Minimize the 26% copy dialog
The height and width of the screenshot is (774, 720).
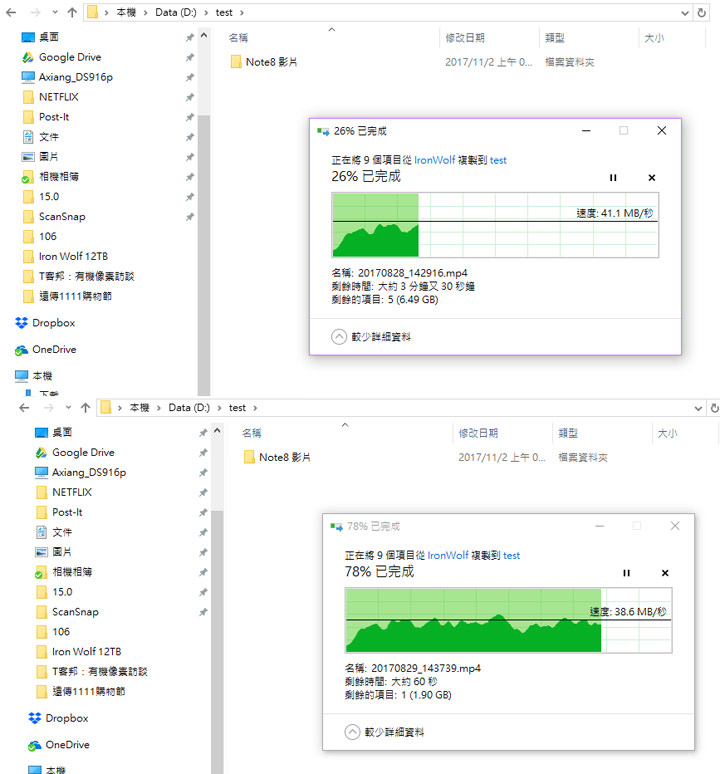tap(586, 131)
